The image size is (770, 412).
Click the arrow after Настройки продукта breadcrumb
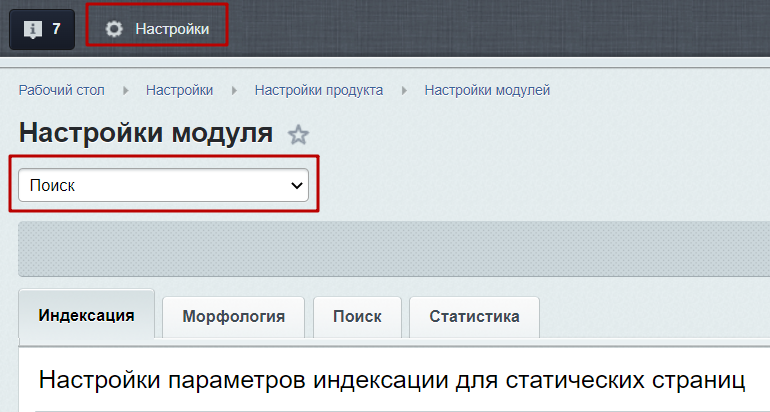pos(404,90)
